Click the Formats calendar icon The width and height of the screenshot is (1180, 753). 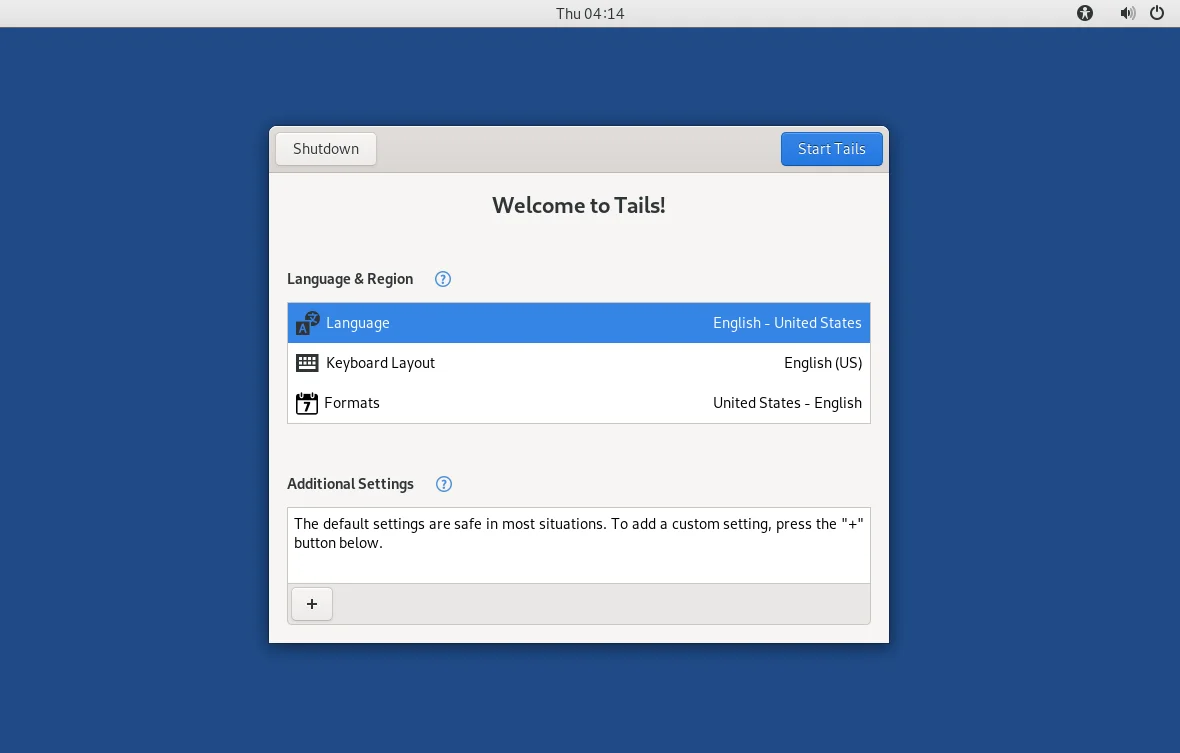click(x=306, y=403)
